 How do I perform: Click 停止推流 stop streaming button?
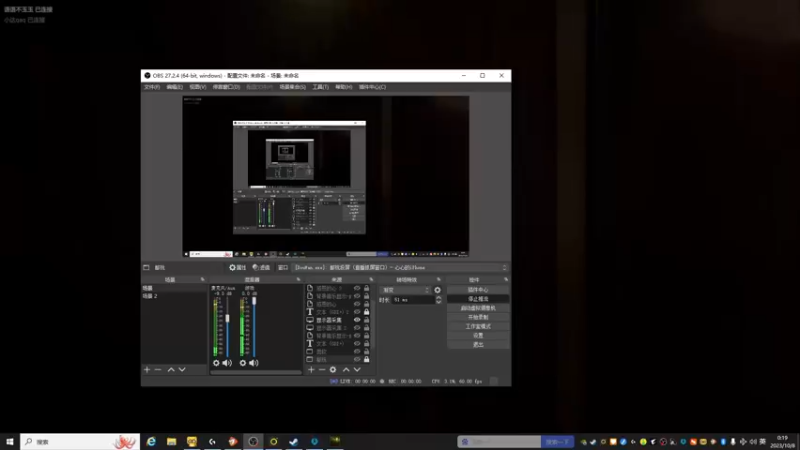(478, 299)
